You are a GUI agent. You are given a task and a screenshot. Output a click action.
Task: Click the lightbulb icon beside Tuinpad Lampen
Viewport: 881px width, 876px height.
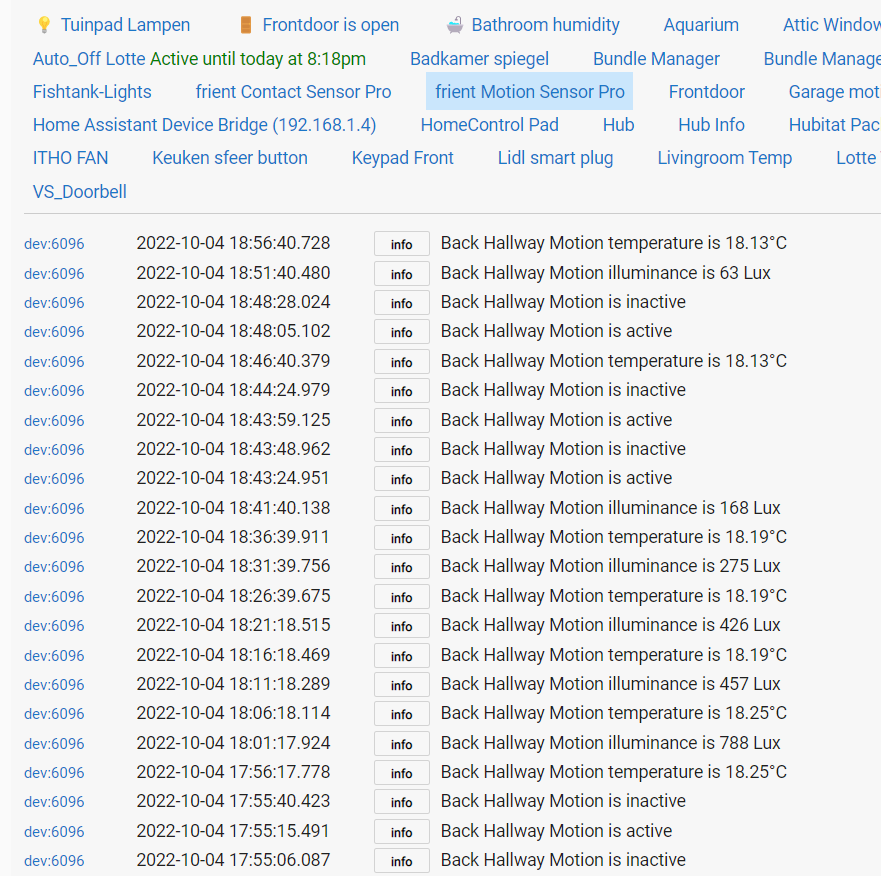(x=44, y=25)
